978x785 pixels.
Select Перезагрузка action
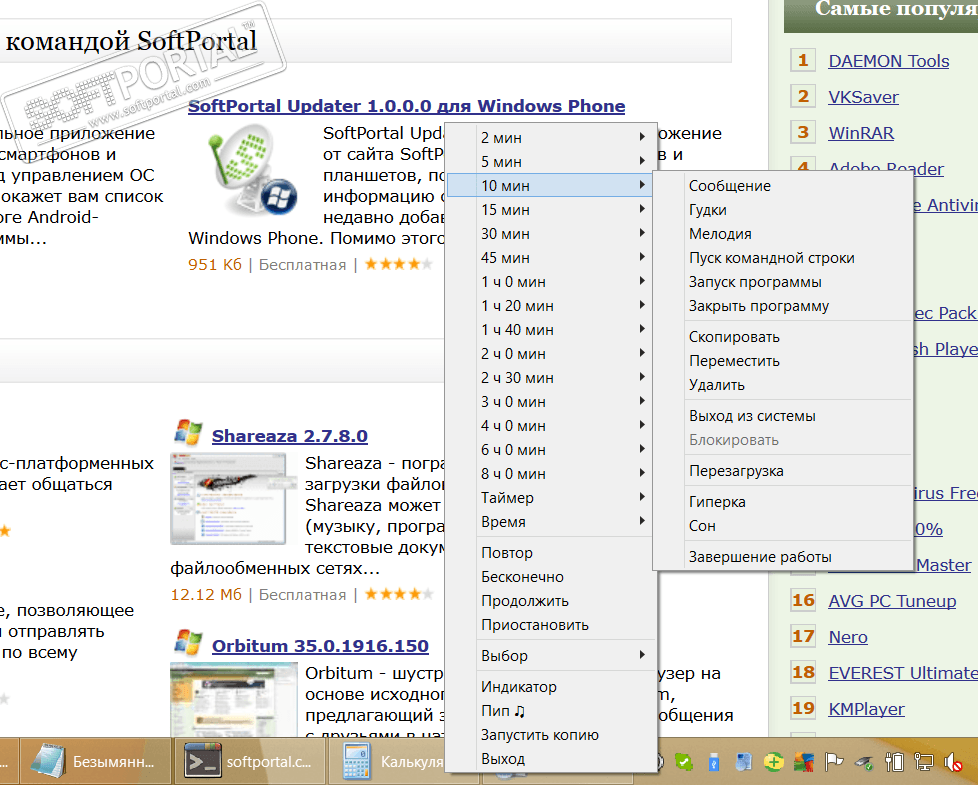point(783,471)
